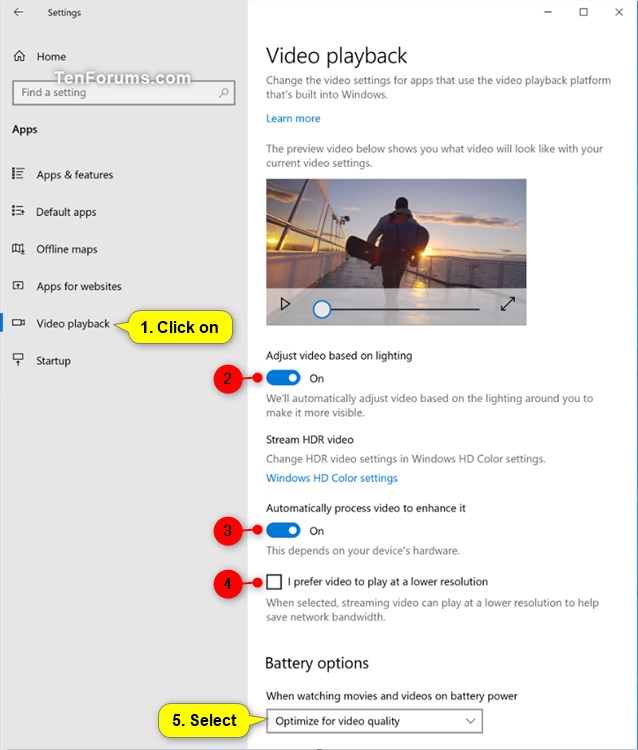638x750 pixels.
Task: Click the preview video seek slider handle
Action: click(322, 309)
